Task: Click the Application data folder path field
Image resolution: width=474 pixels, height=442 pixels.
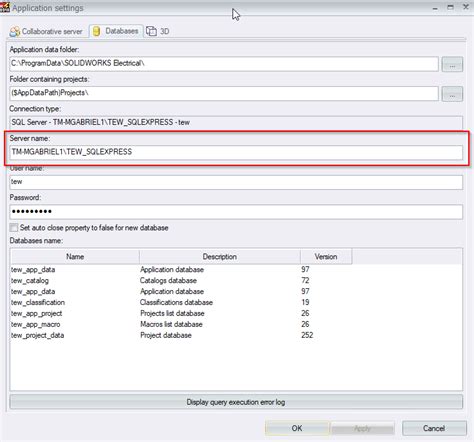Action: [x=224, y=64]
